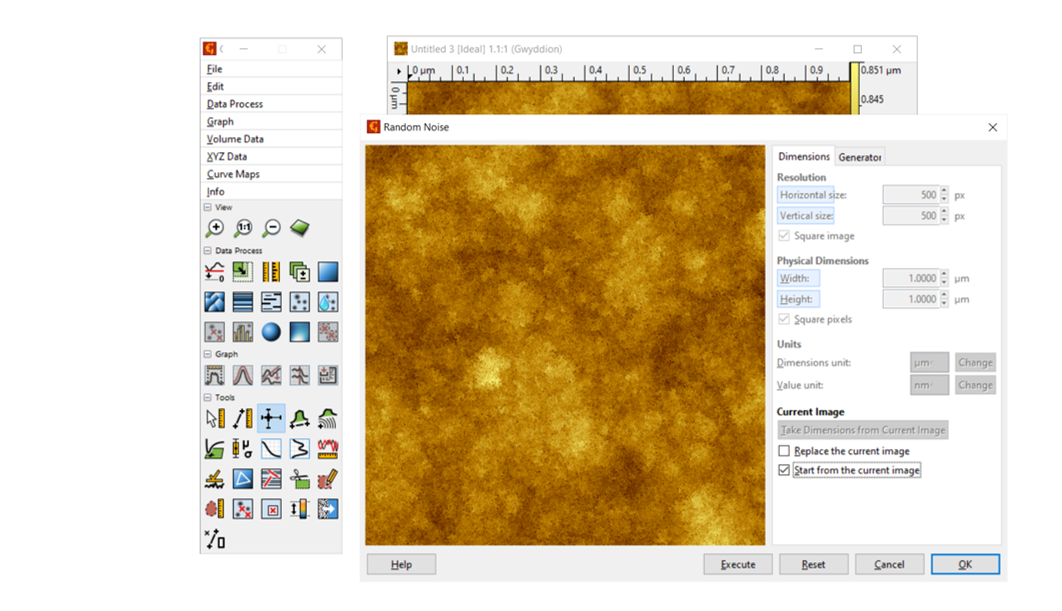Click the Reset button

pos(813,565)
